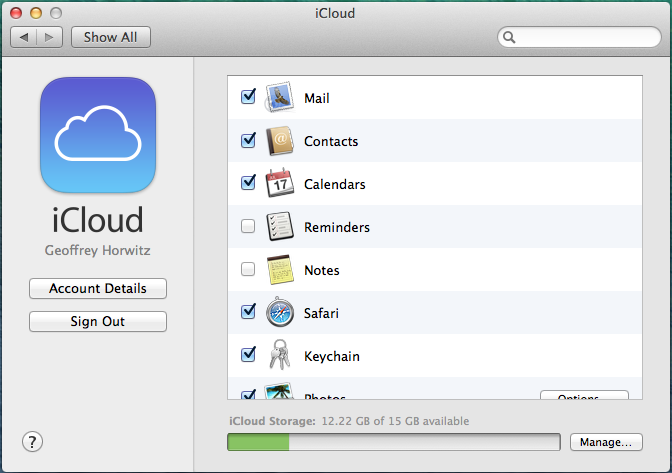Open help with the question mark button
Viewport: 672px width, 473px height.
(x=32, y=442)
